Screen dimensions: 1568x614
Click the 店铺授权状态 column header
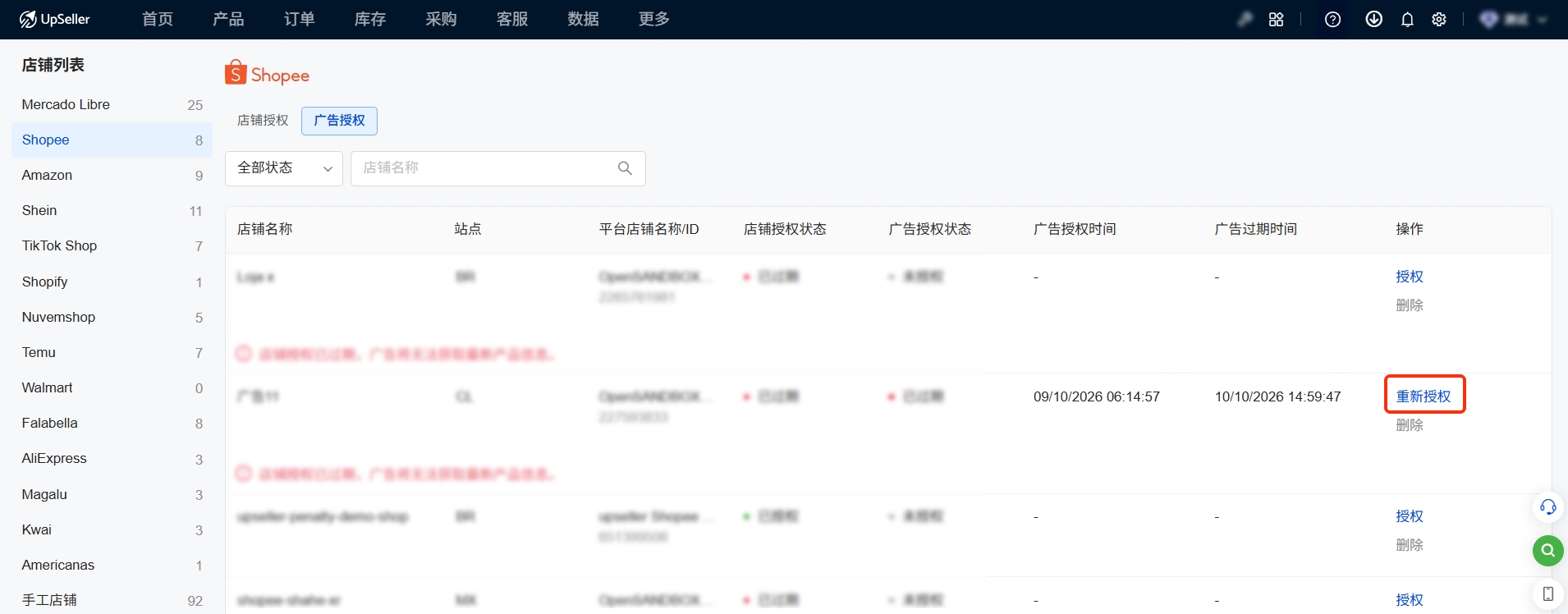tap(785, 229)
